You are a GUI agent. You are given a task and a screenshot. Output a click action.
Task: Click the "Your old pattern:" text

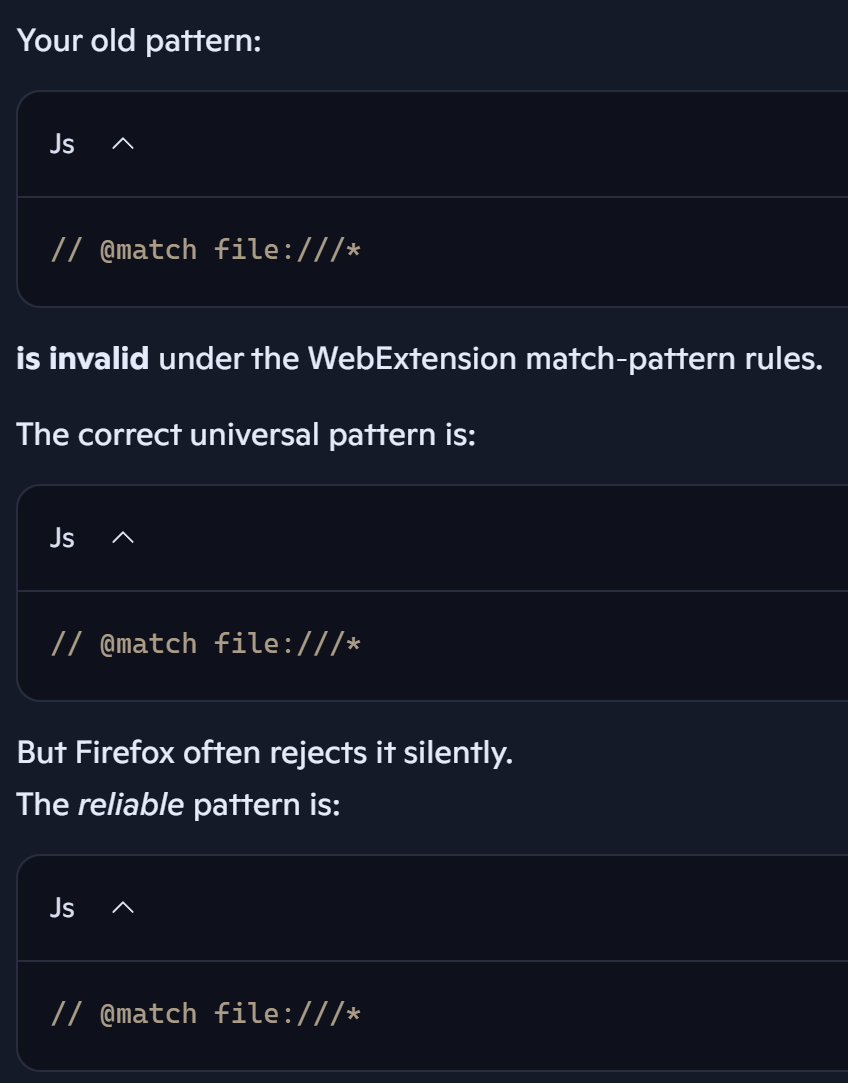coord(139,41)
